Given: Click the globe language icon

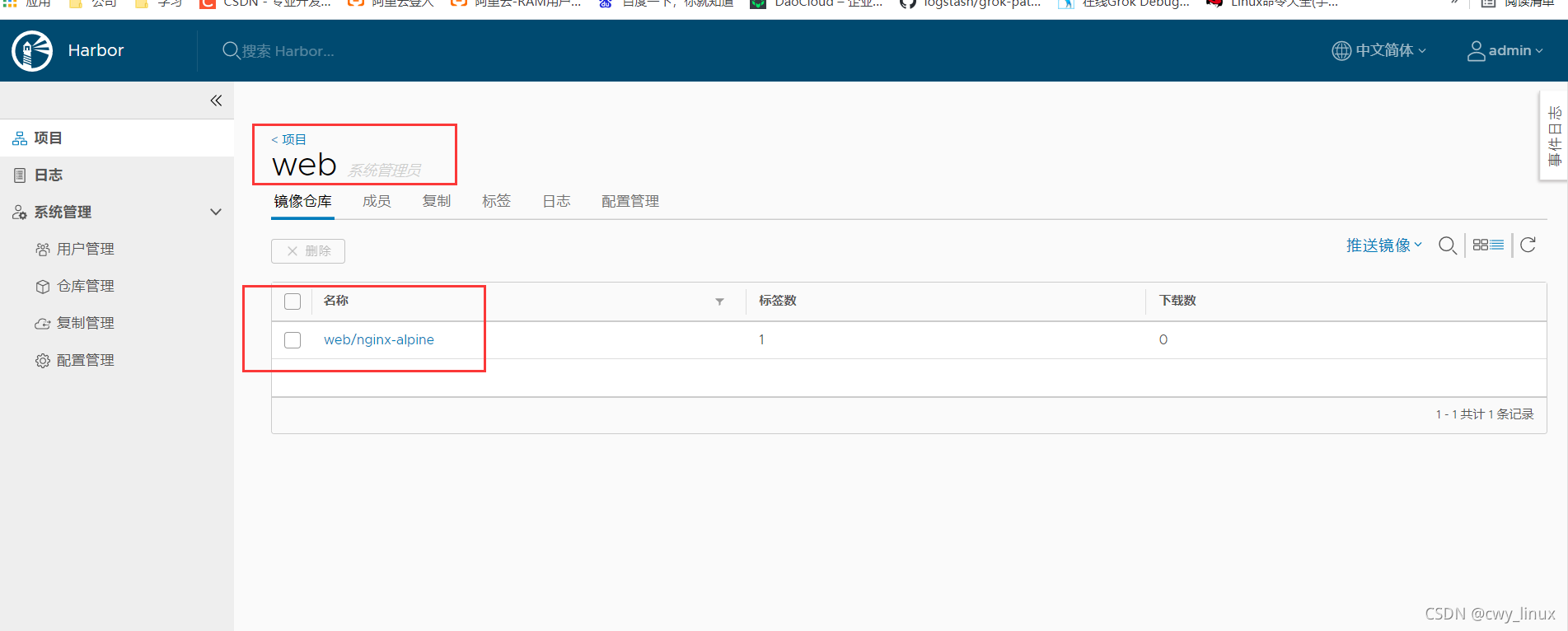Looking at the screenshot, I should [1341, 51].
